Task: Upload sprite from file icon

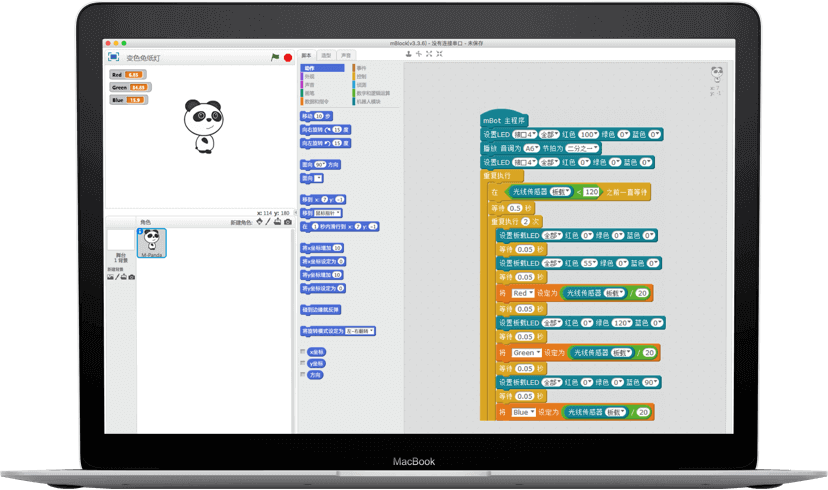Action: [277, 222]
